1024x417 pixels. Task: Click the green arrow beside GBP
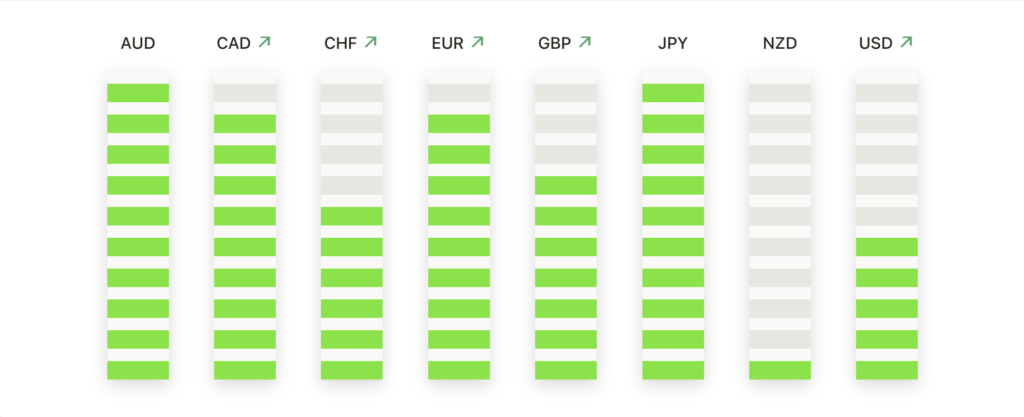[x=584, y=42]
